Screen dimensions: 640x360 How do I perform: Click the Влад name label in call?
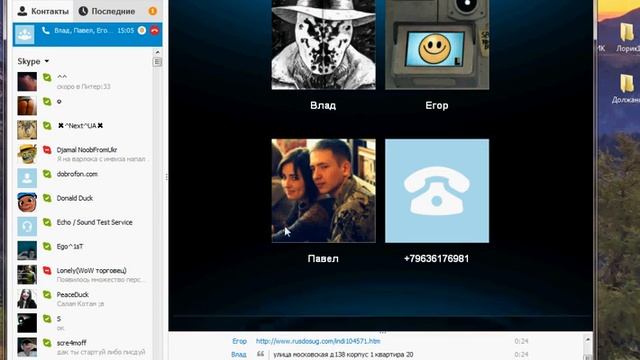(x=323, y=105)
